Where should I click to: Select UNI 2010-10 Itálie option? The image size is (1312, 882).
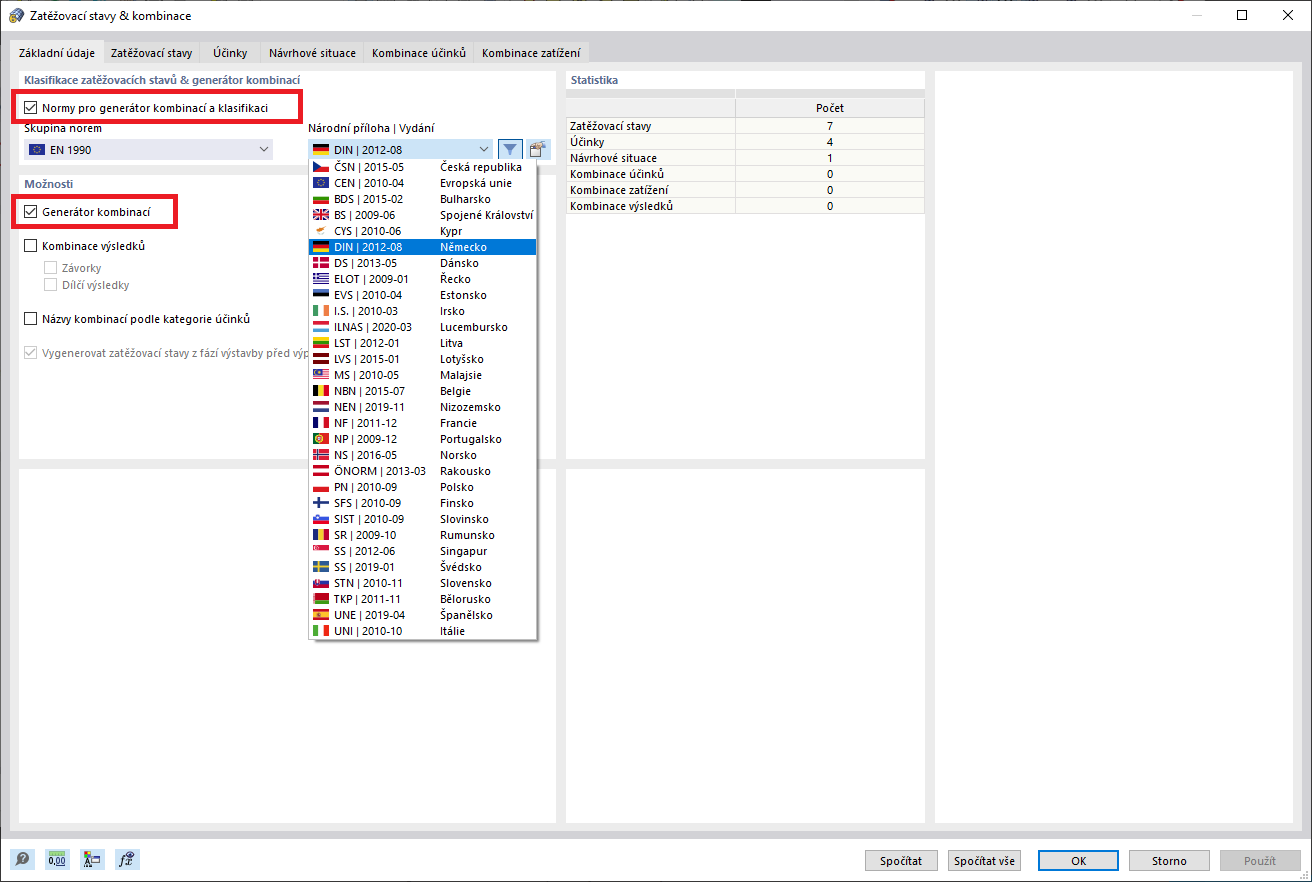[423, 631]
